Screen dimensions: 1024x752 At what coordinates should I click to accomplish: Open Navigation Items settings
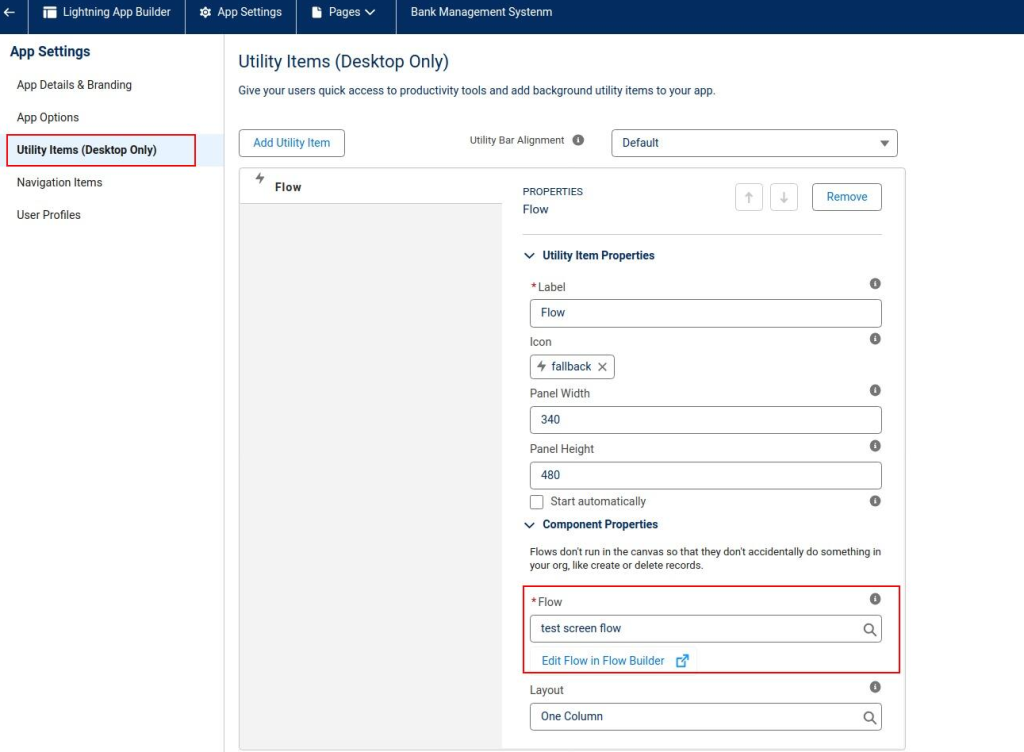59,183
